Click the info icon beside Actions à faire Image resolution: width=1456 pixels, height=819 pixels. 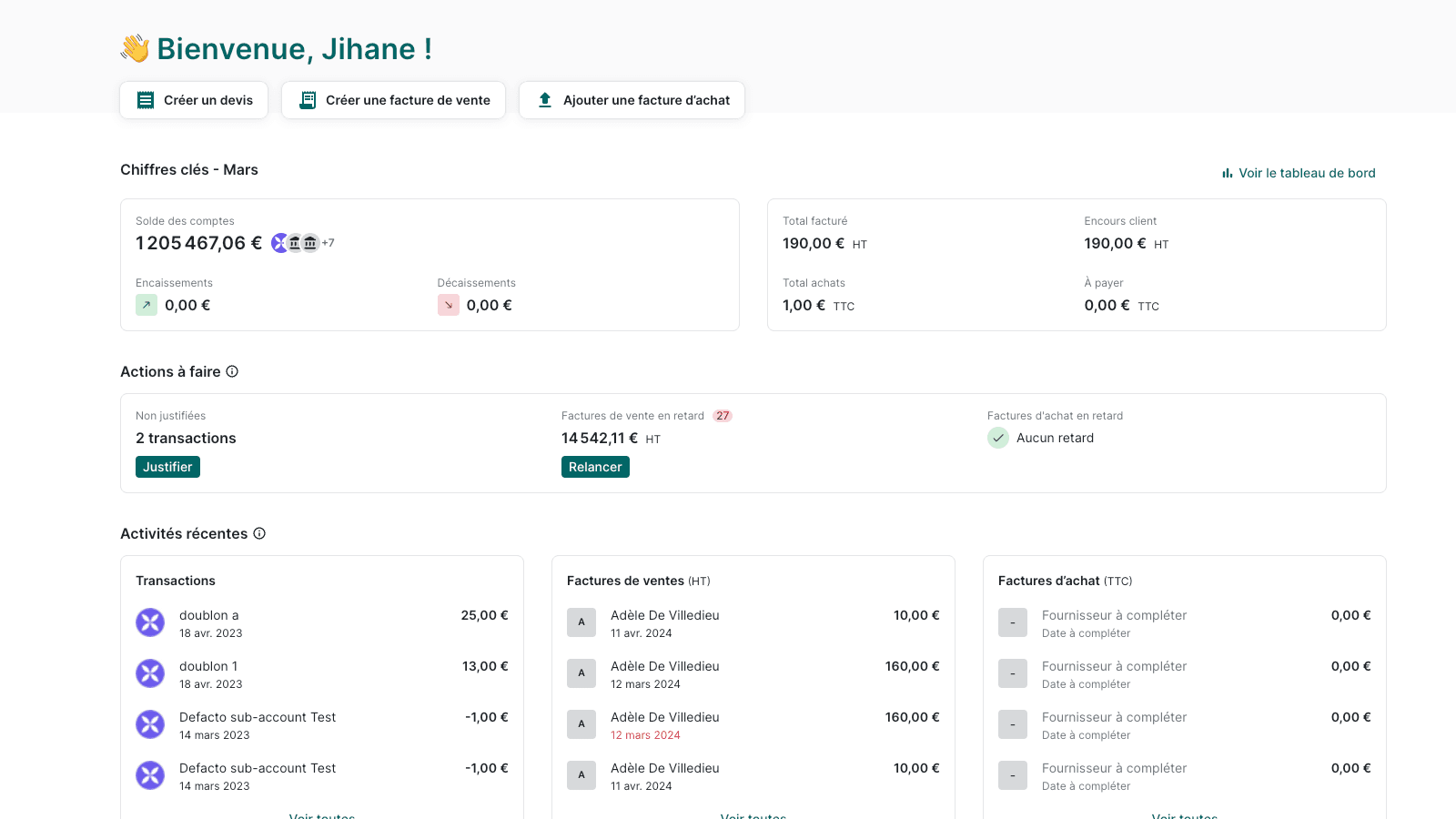click(x=232, y=371)
